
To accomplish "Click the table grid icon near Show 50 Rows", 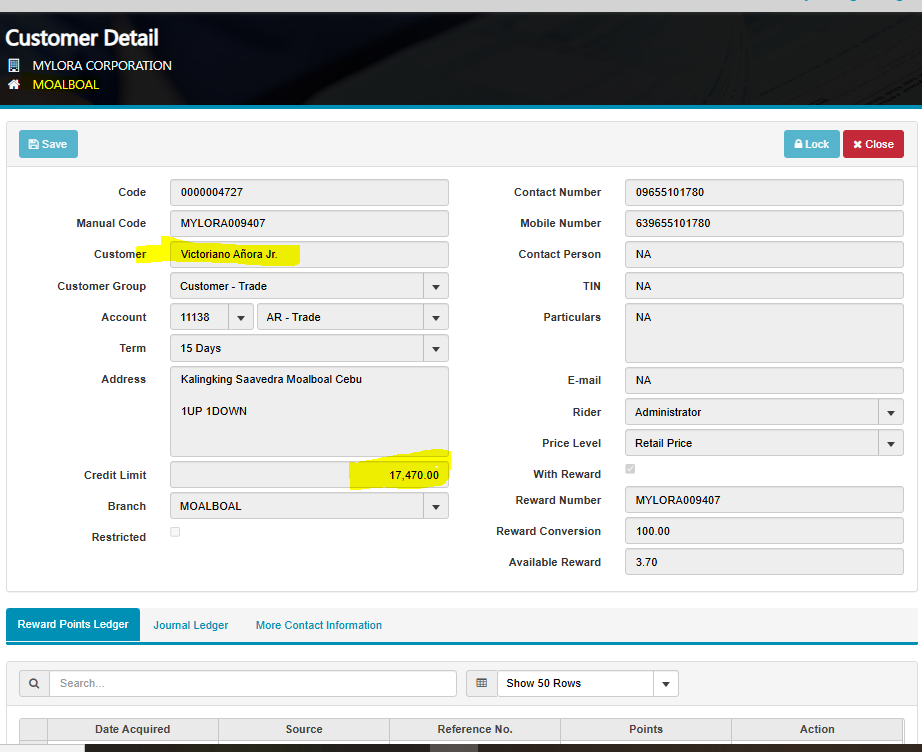I will point(481,683).
